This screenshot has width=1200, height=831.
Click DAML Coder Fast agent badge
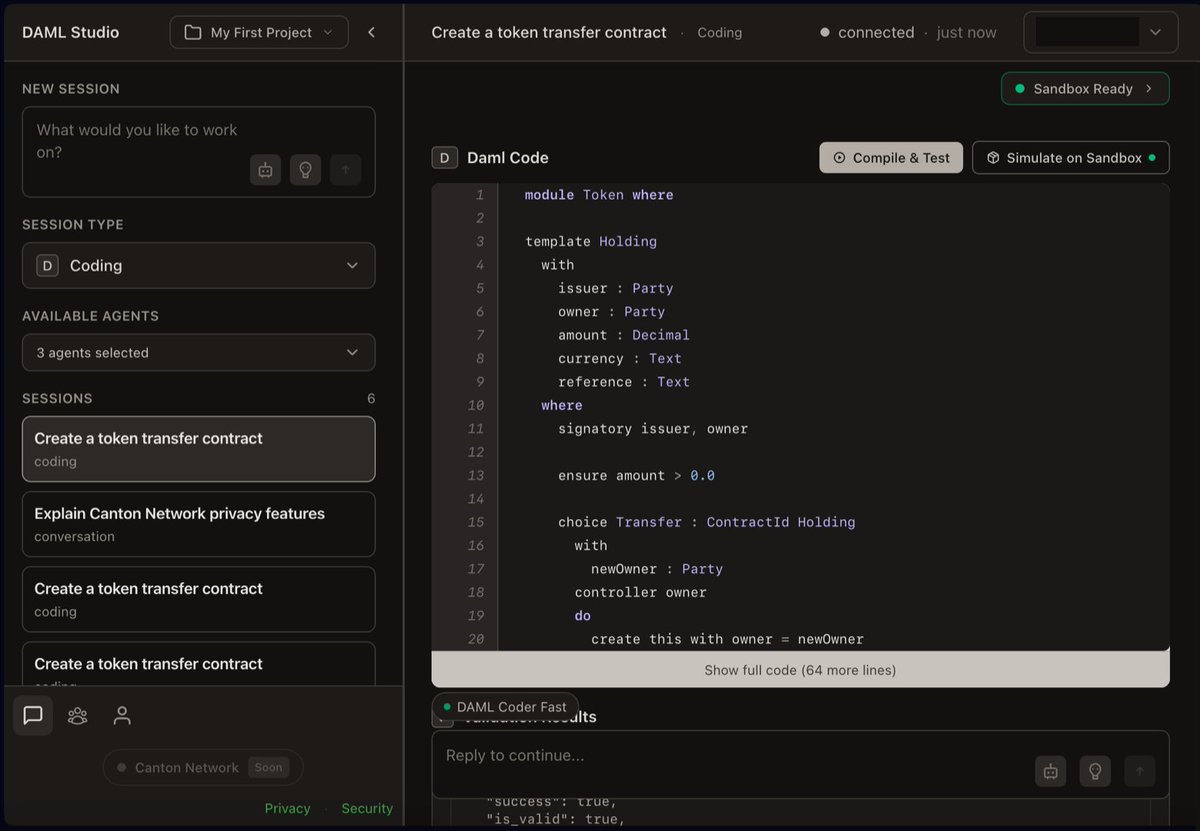click(x=505, y=707)
